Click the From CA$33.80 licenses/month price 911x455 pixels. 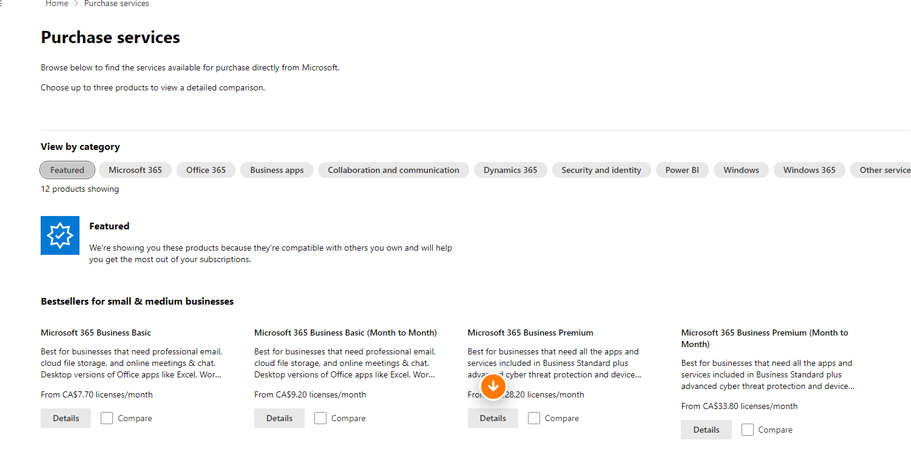[x=739, y=406]
